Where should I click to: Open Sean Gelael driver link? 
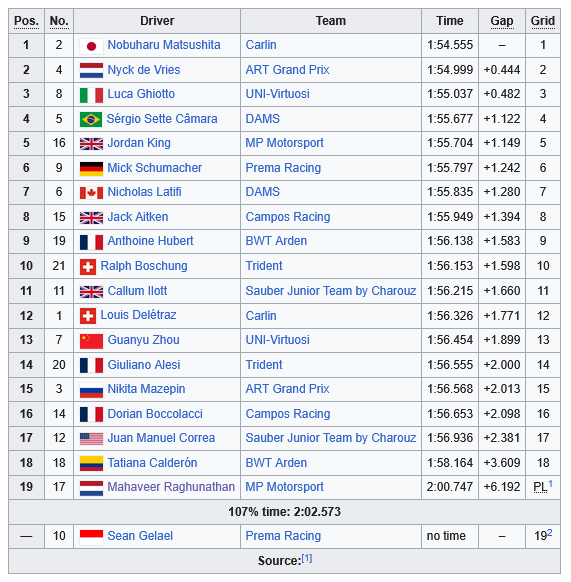[x=140, y=536]
